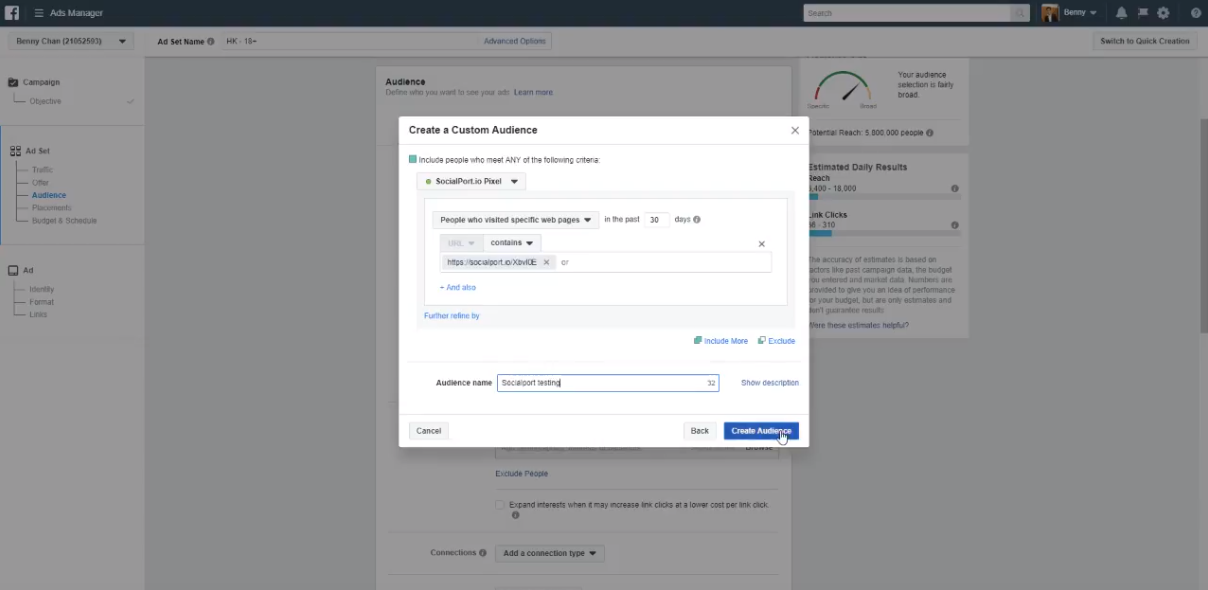This screenshot has height=590, width=1208.
Task: Delete the URL rule row
Action: coord(761,244)
